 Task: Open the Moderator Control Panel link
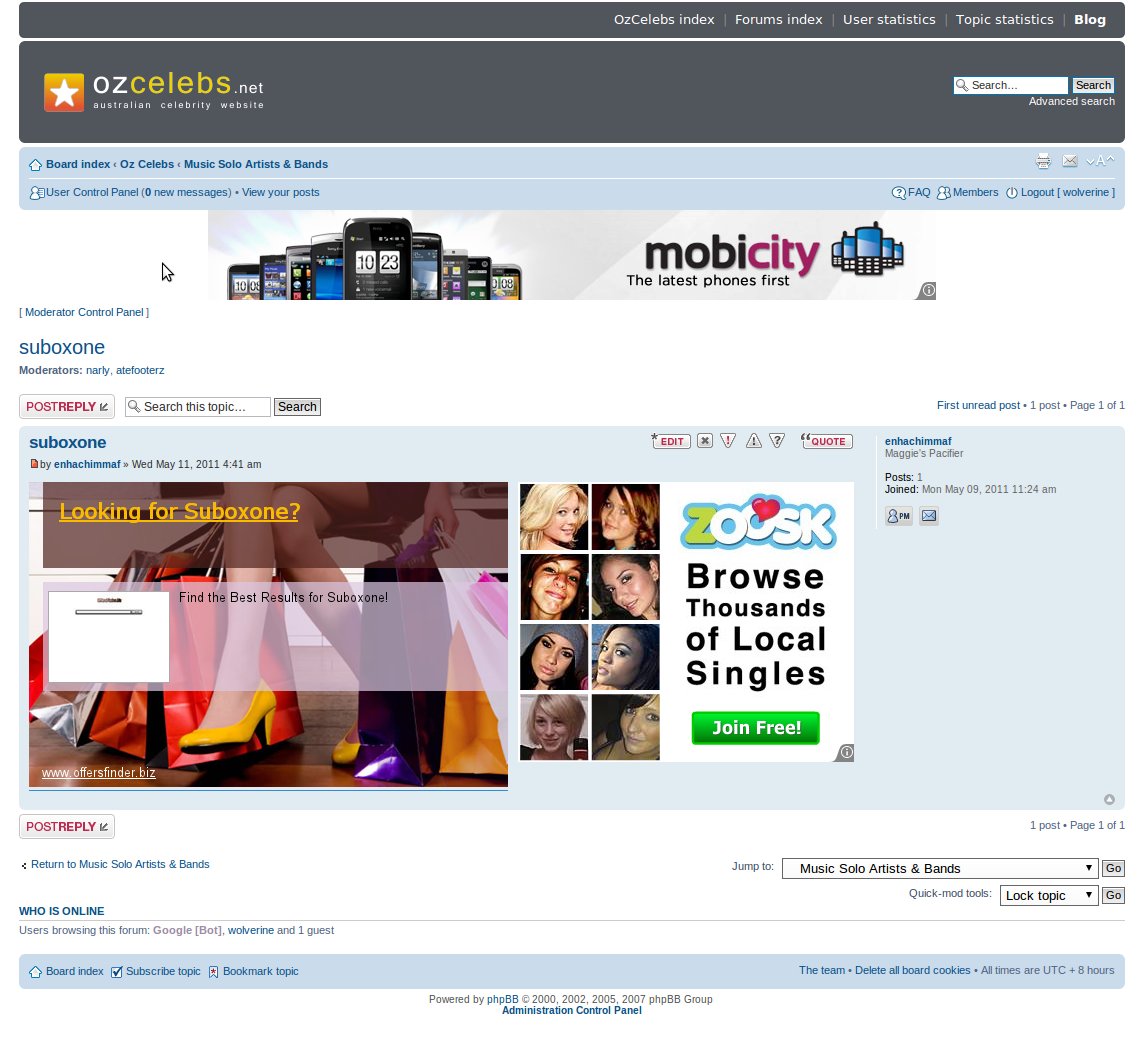(84, 312)
